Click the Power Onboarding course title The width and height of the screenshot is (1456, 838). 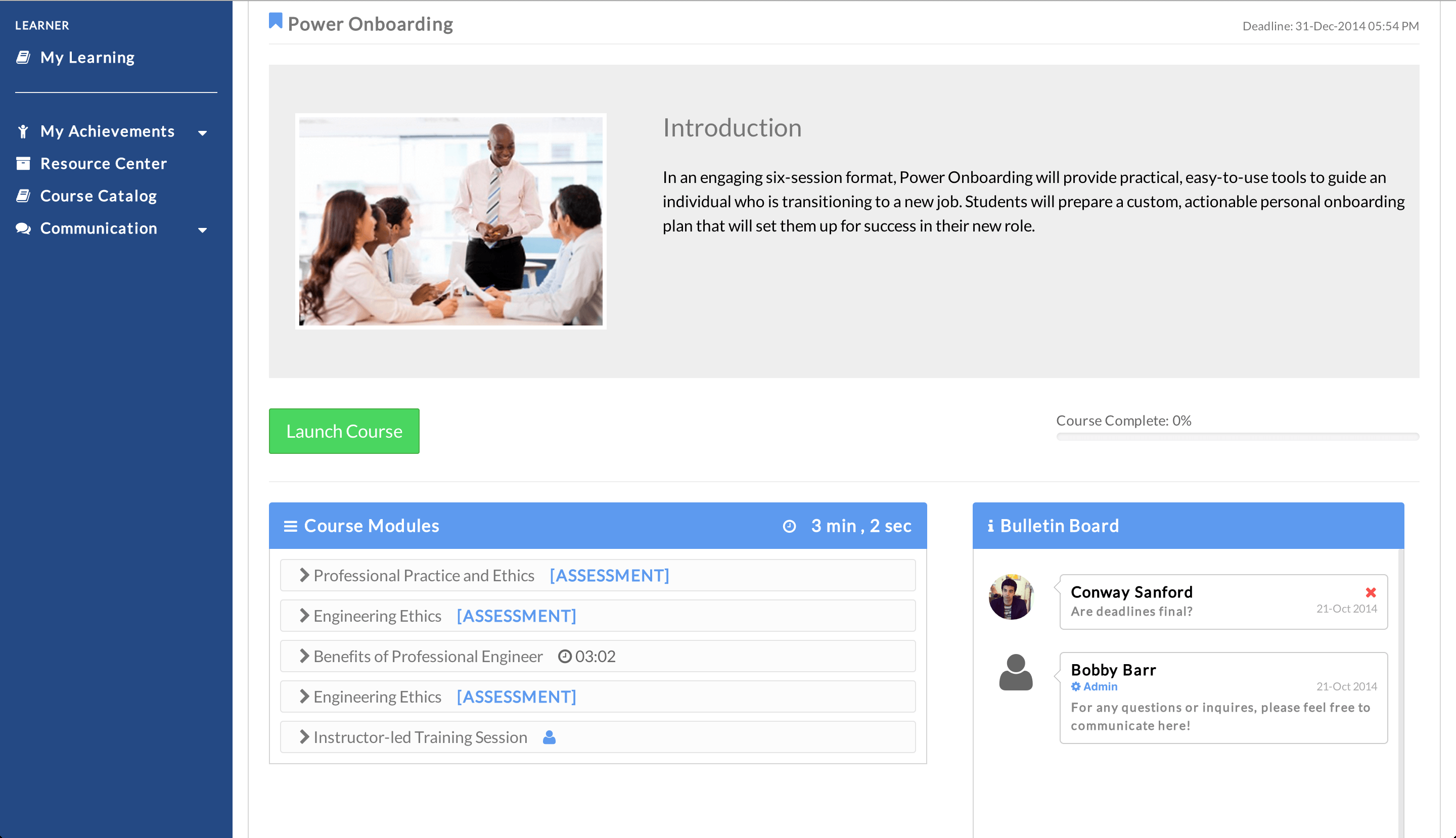[370, 24]
